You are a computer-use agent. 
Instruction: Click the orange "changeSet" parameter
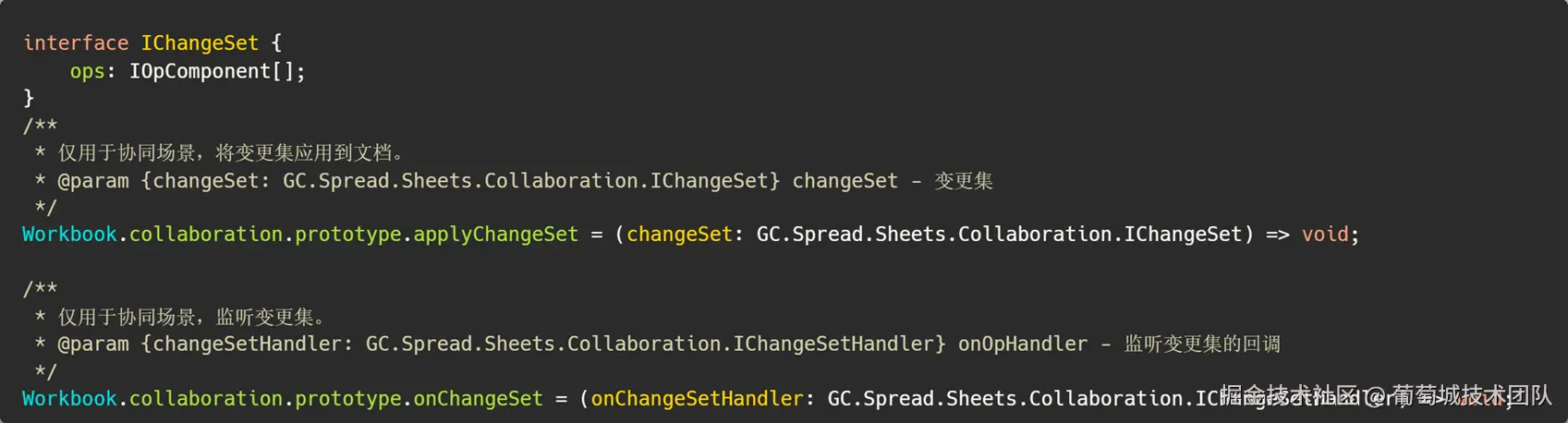[679, 235]
